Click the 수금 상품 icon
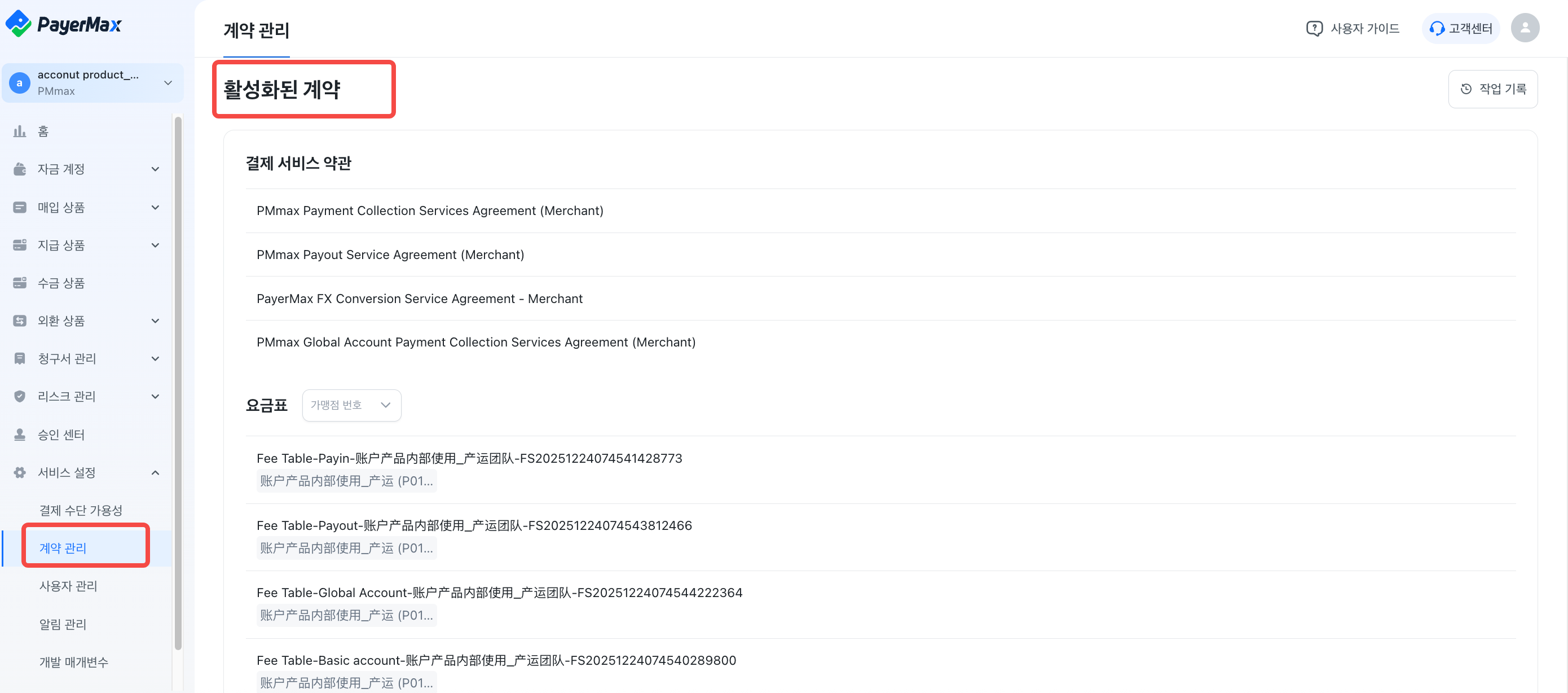The height and width of the screenshot is (693, 1568). [20, 283]
